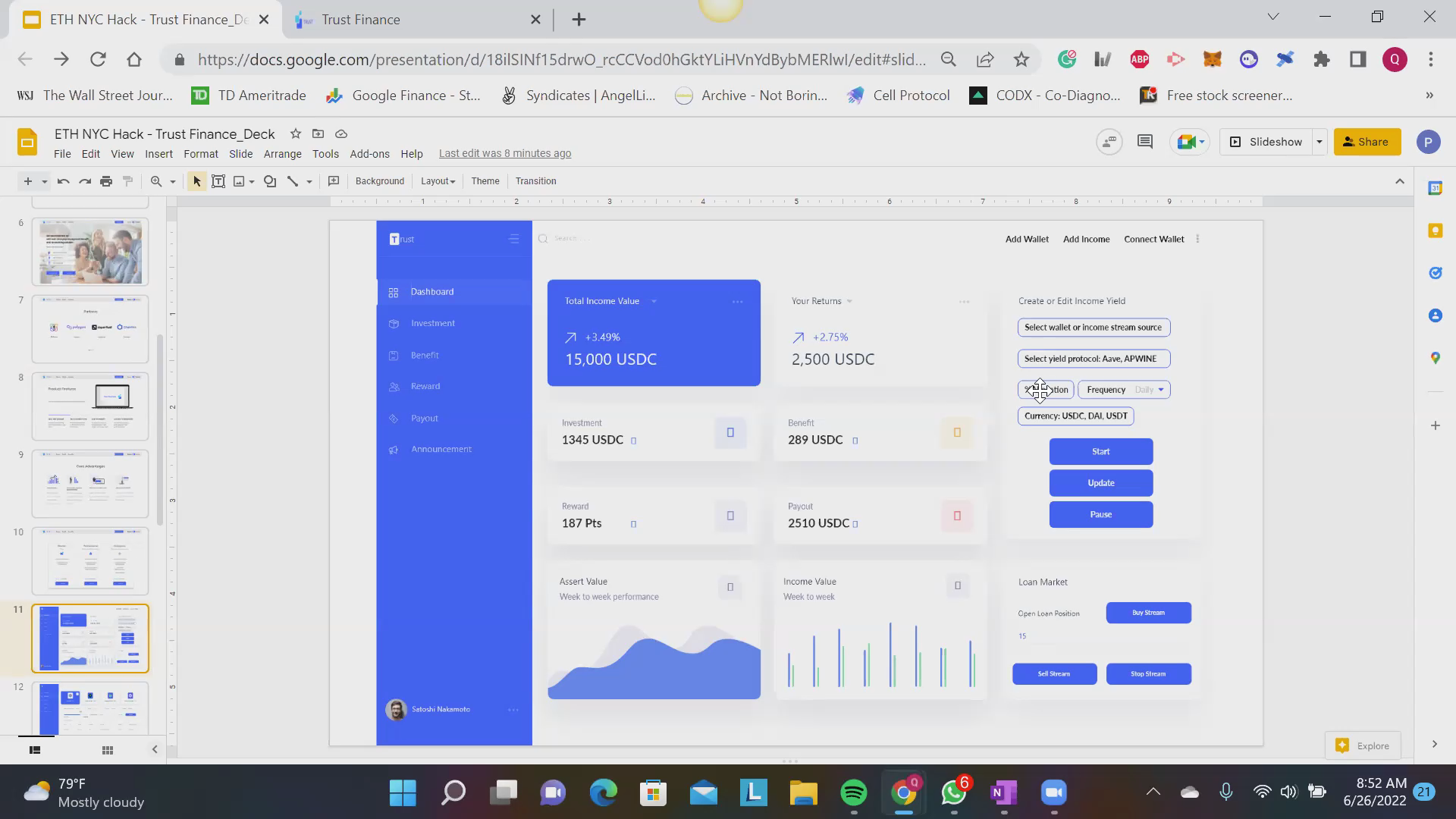This screenshot has height=819, width=1456.
Task: Show hidden tray icons chevron
Action: (1153, 792)
